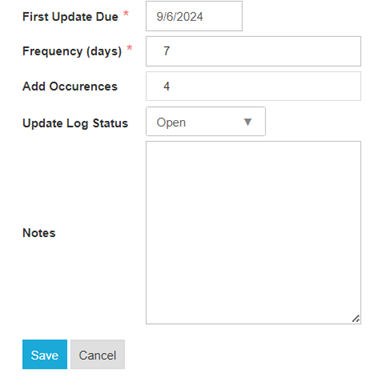Click inside the Notes text area
This screenshot has height=383, width=384.
[253, 233]
